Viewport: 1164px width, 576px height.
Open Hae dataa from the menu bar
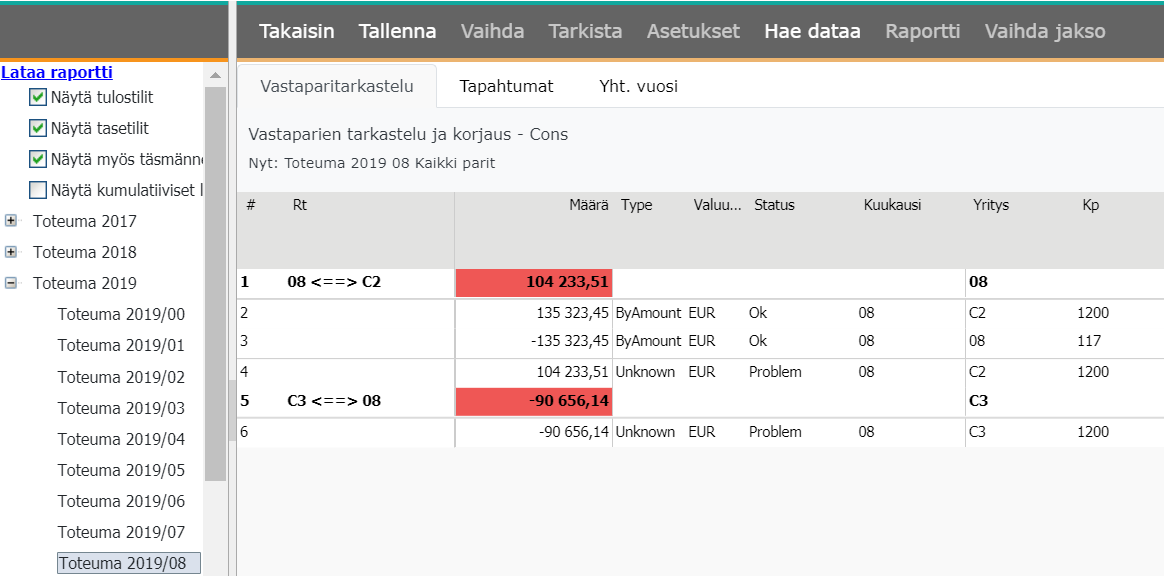coord(812,31)
